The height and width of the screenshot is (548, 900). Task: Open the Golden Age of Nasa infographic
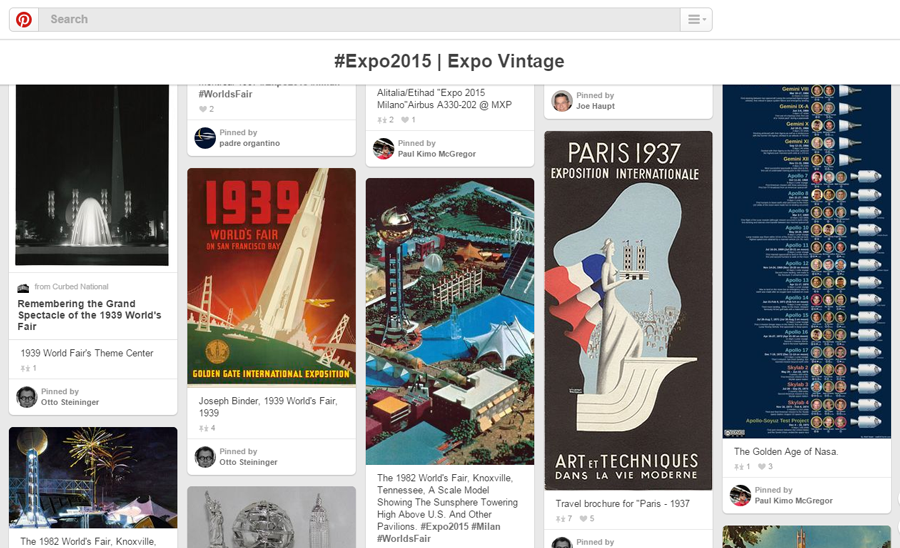pos(807,262)
